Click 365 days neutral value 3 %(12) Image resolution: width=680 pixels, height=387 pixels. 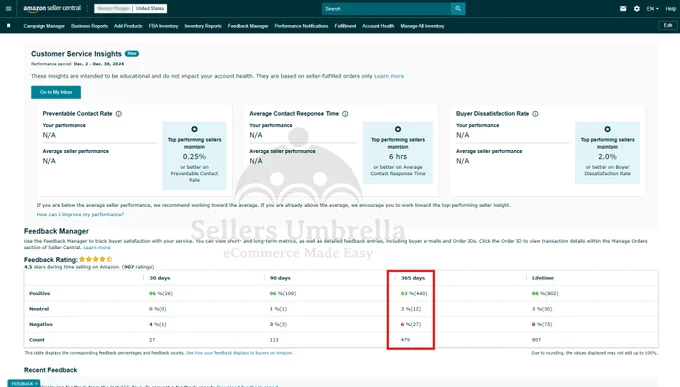(411, 309)
